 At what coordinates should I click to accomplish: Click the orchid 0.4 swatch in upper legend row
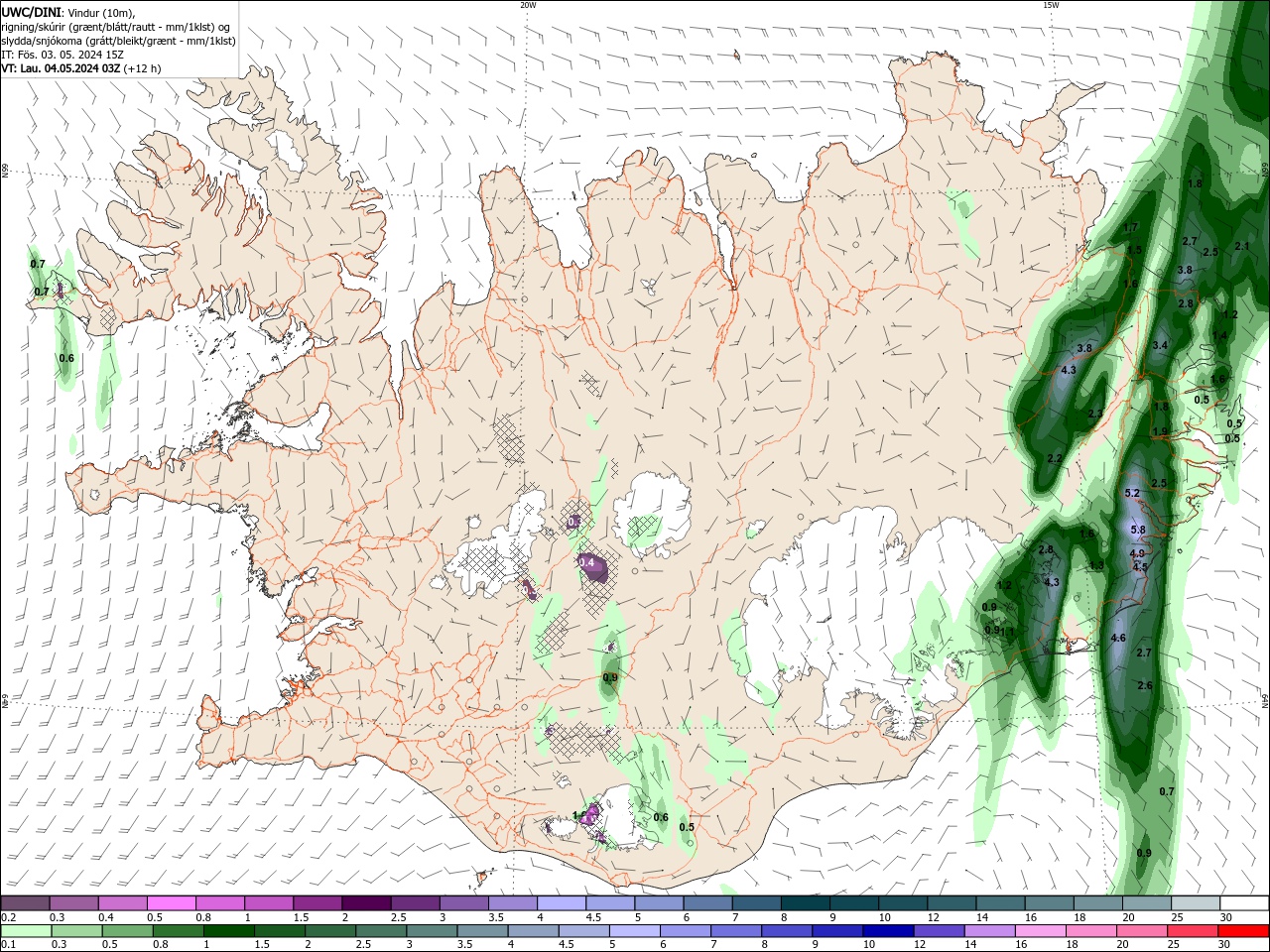(x=123, y=903)
